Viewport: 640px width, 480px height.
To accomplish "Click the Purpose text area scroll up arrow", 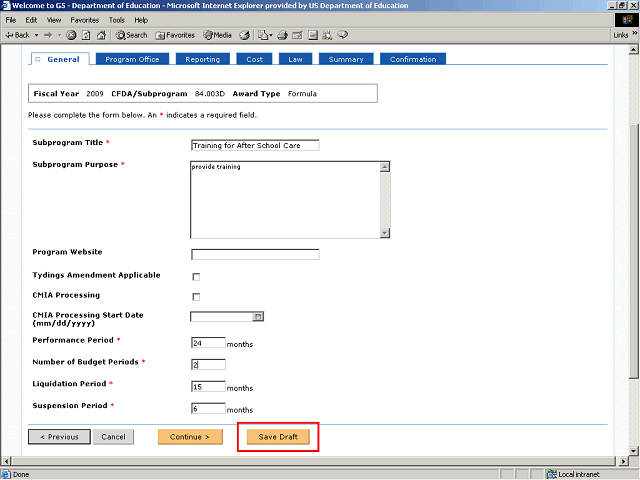I will pyautogui.click(x=384, y=167).
